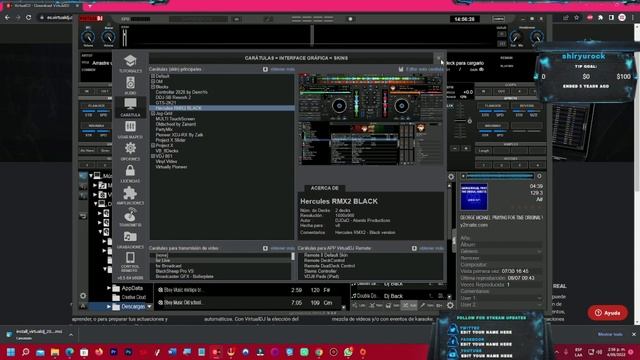640x360 pixels.
Task: Open the Audio settings section
Action: tap(130, 85)
